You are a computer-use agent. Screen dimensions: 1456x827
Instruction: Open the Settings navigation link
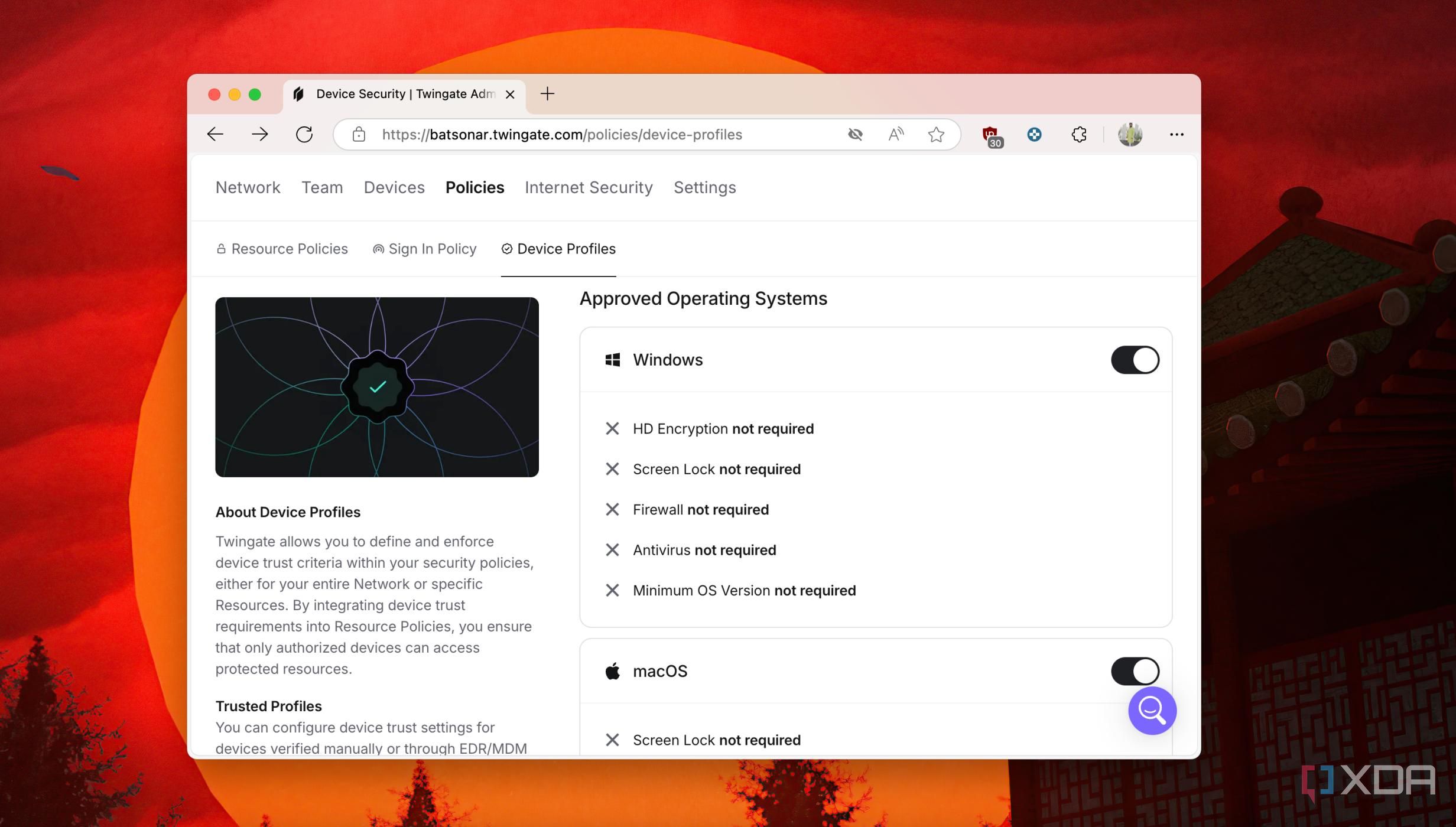coord(704,187)
